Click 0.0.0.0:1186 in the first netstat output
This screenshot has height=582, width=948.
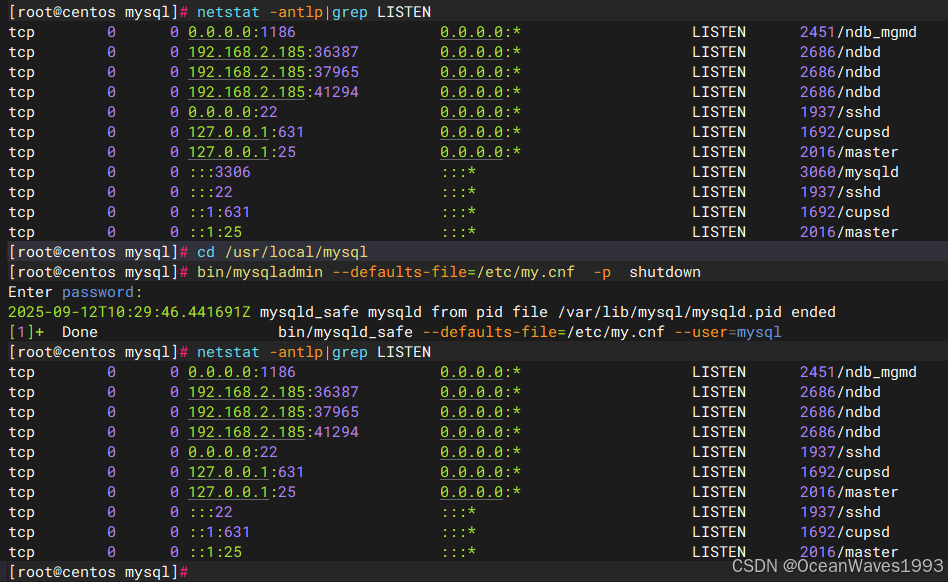(242, 32)
